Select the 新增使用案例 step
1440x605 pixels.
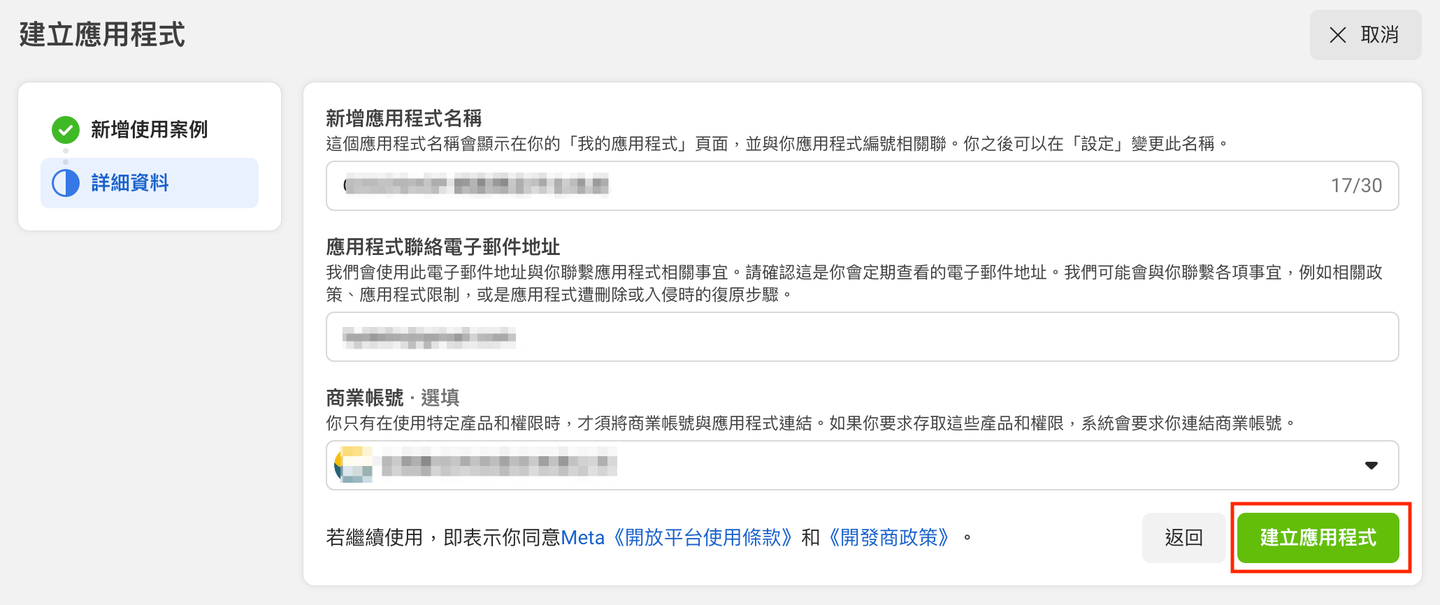(149, 130)
